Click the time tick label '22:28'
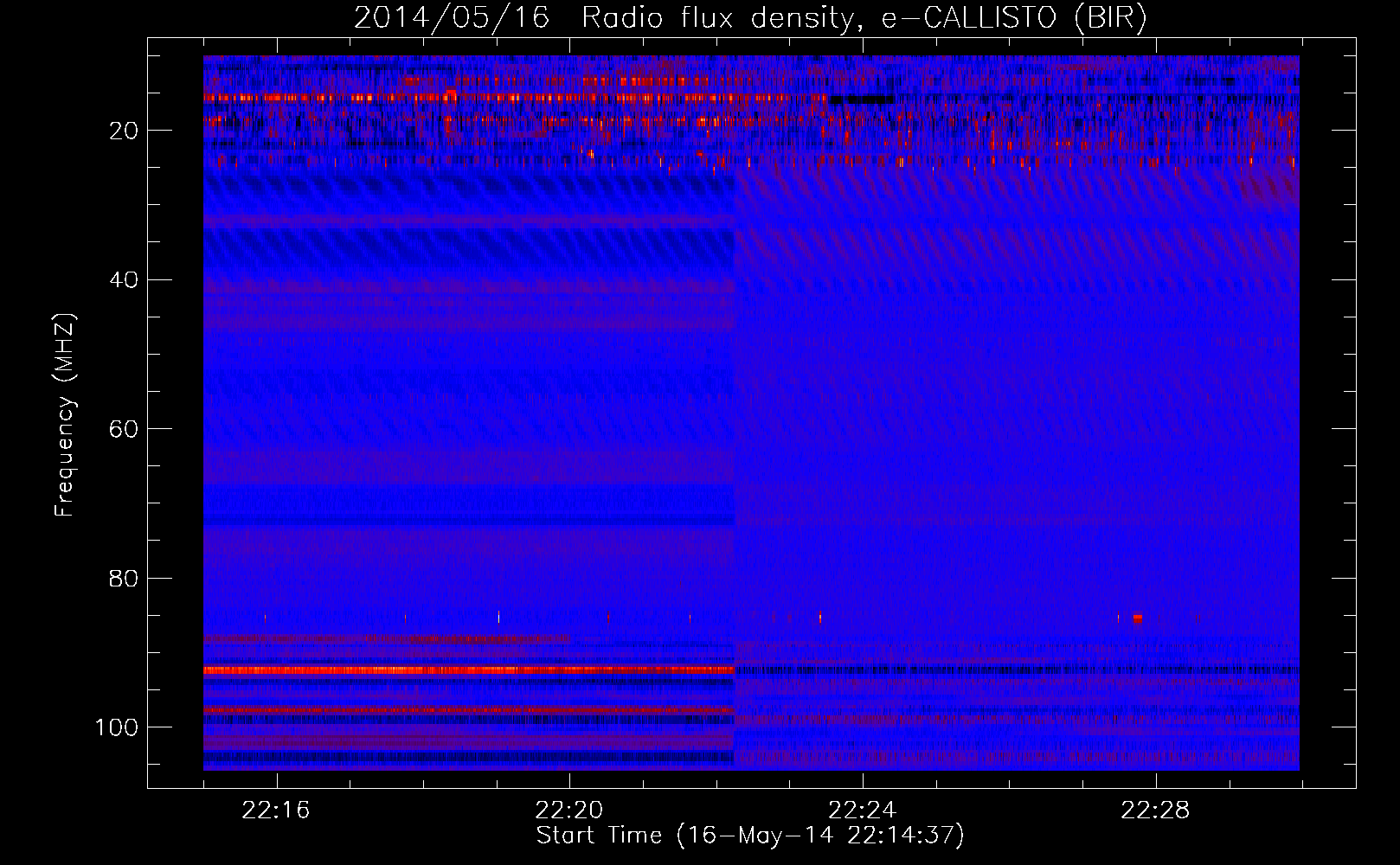This screenshot has height=865, width=1400. pyautogui.click(x=1155, y=811)
